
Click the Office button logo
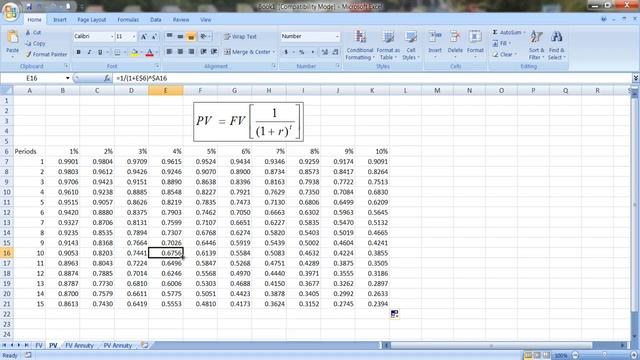click(11, 11)
